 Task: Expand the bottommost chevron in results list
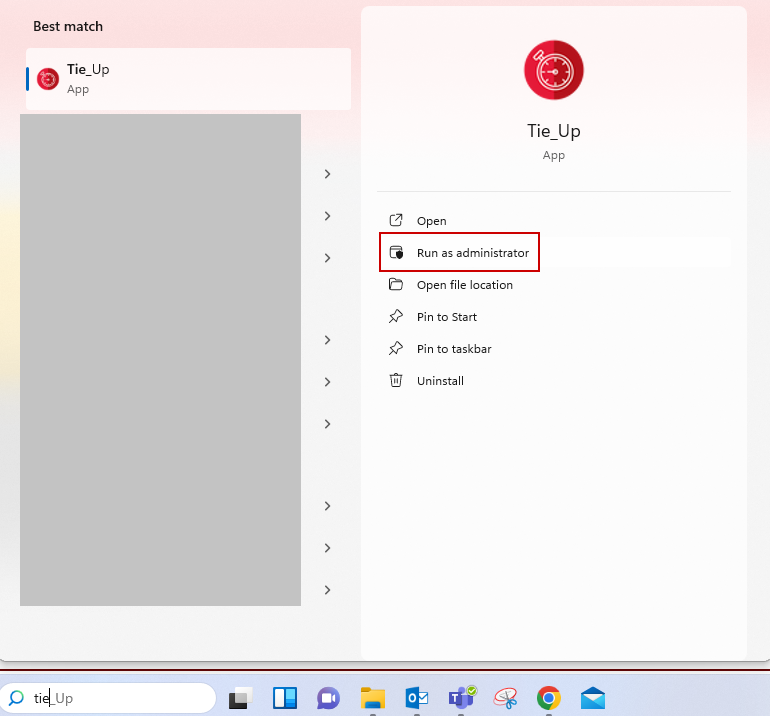coord(327,590)
